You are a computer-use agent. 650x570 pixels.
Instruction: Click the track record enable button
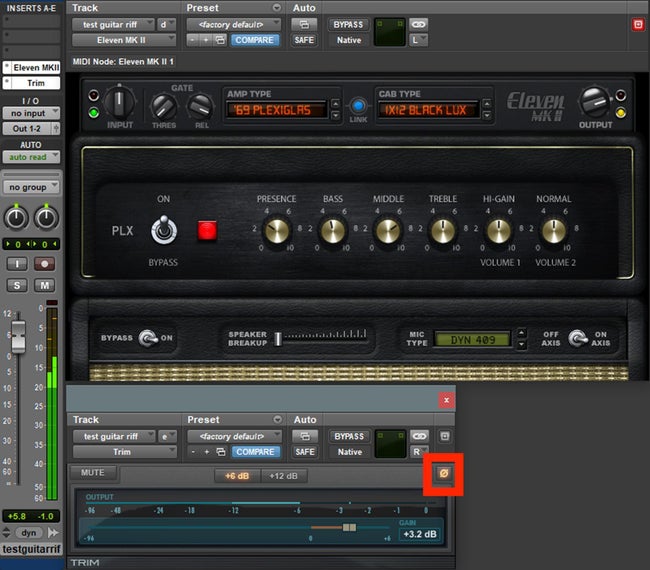44,264
